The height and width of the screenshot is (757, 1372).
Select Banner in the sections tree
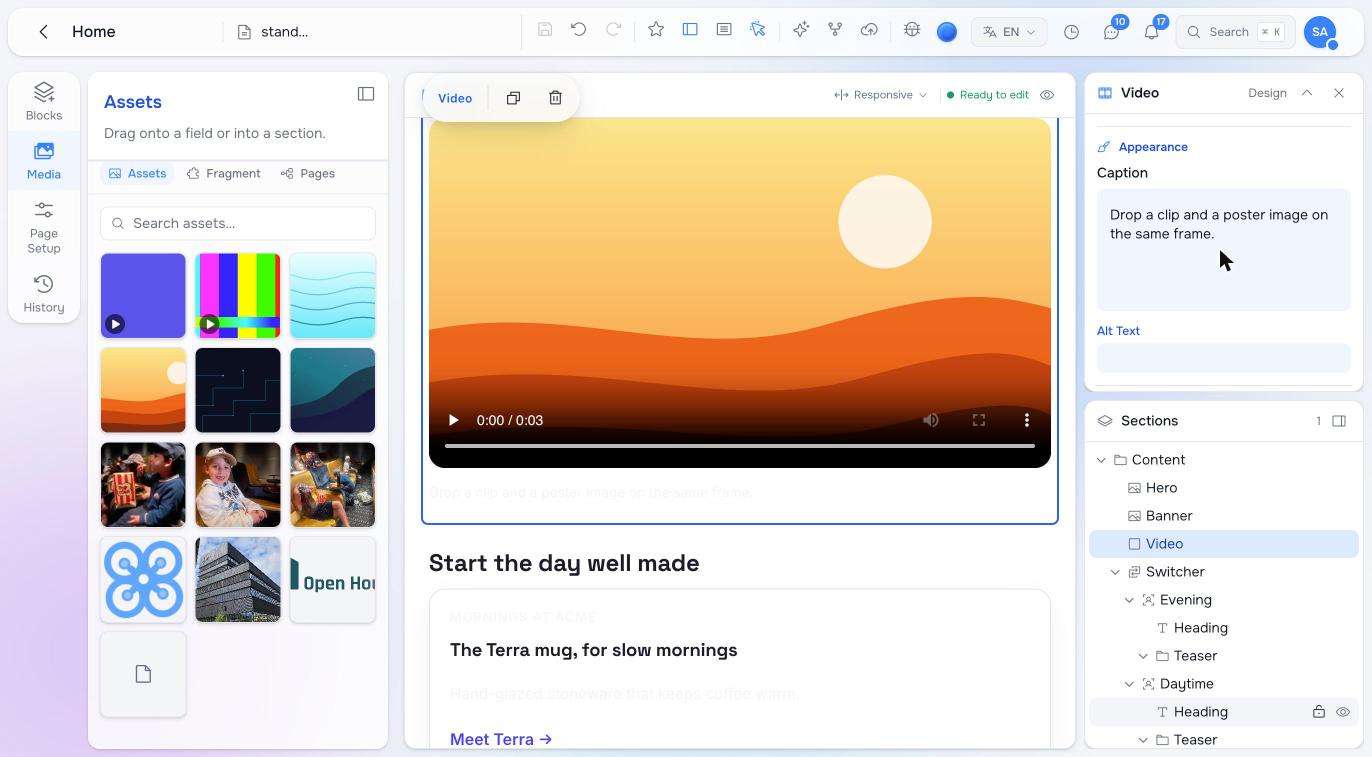[x=1169, y=516]
